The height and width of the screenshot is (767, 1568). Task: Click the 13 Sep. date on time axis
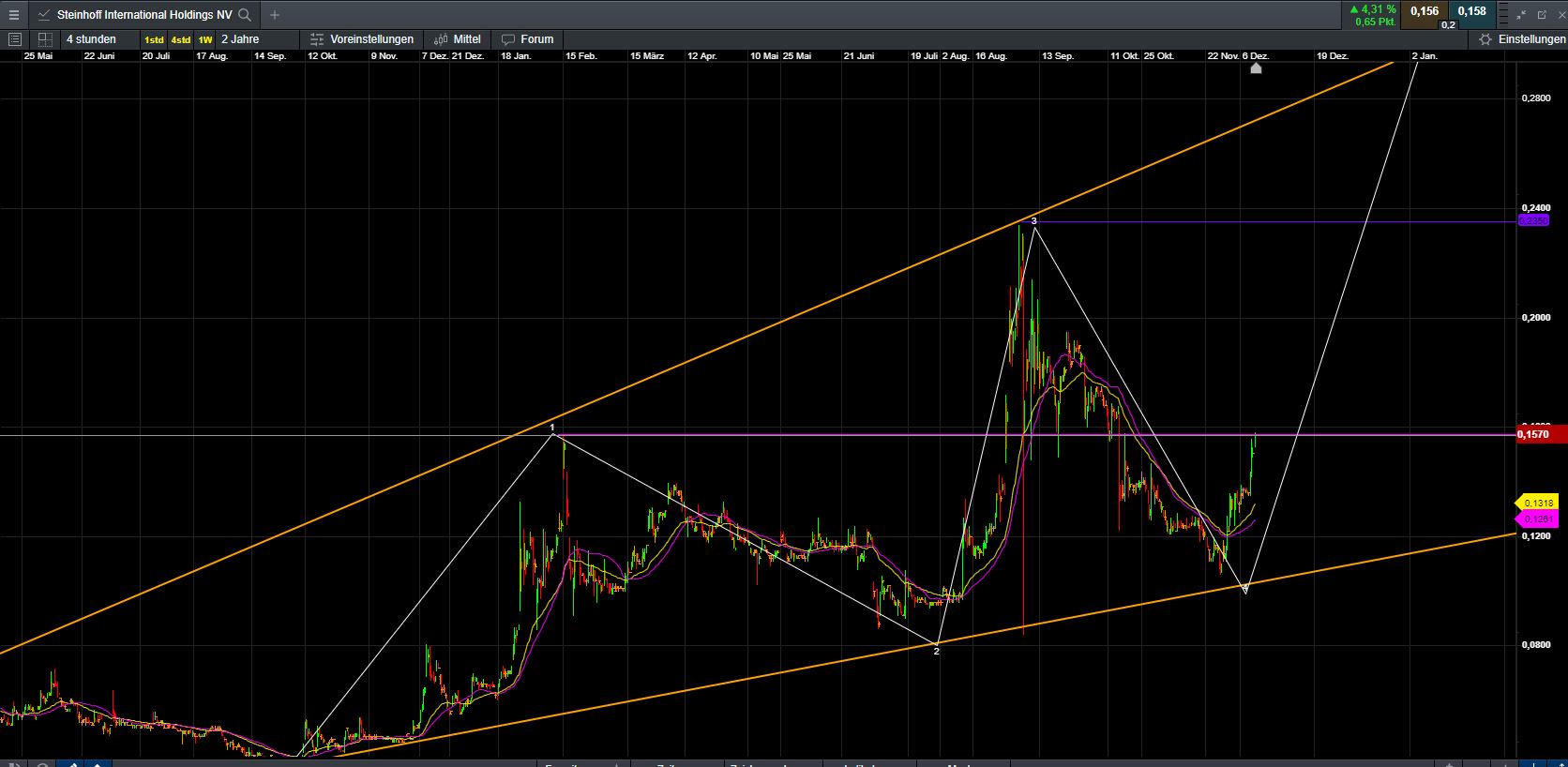click(x=1058, y=56)
